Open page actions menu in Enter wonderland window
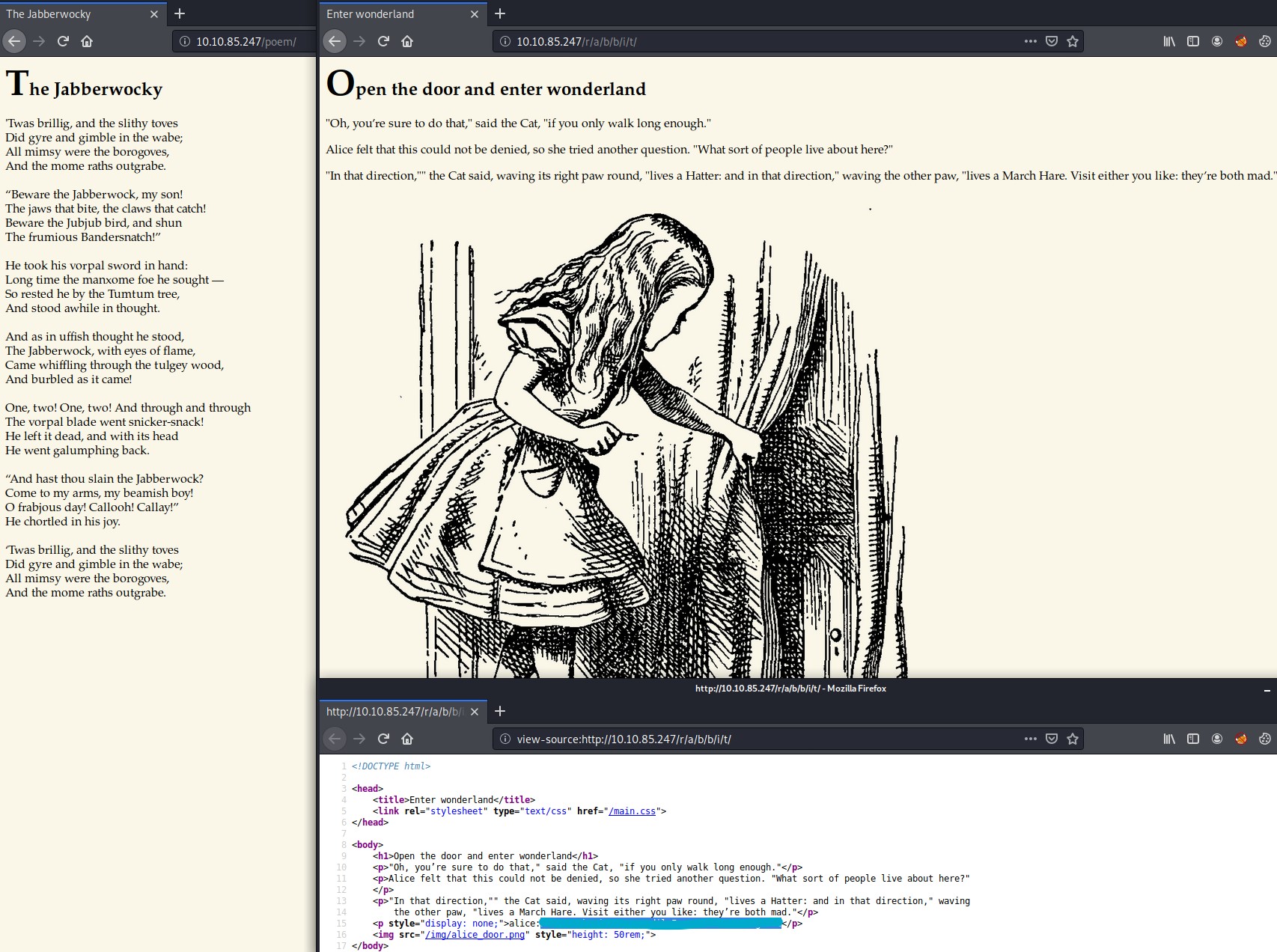This screenshot has height=952, width=1277. coord(1031,41)
